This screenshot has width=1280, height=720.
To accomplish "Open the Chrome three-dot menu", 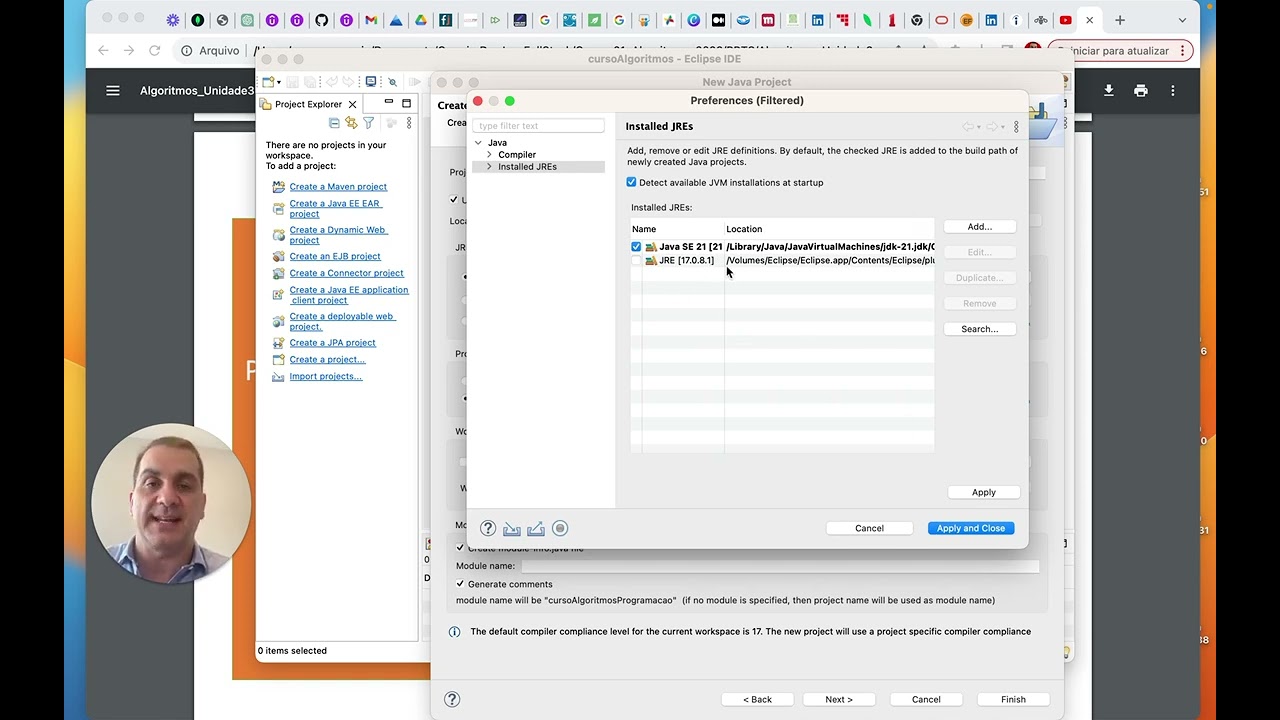I will coord(1182,50).
